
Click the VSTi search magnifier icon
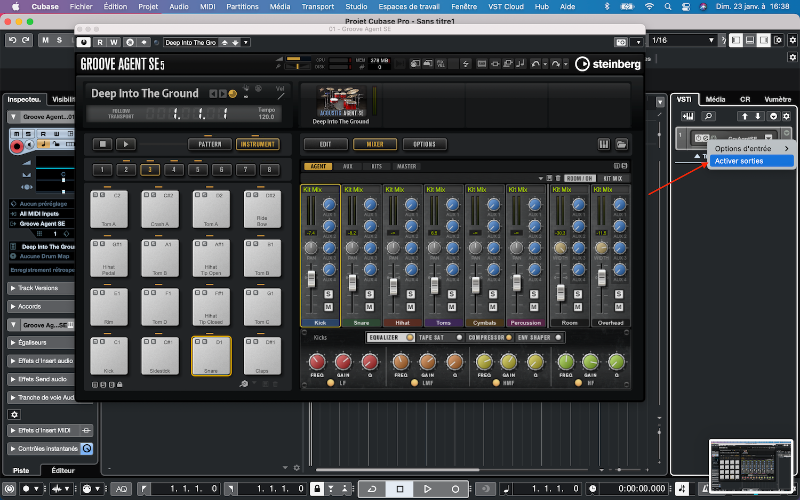coord(708,116)
